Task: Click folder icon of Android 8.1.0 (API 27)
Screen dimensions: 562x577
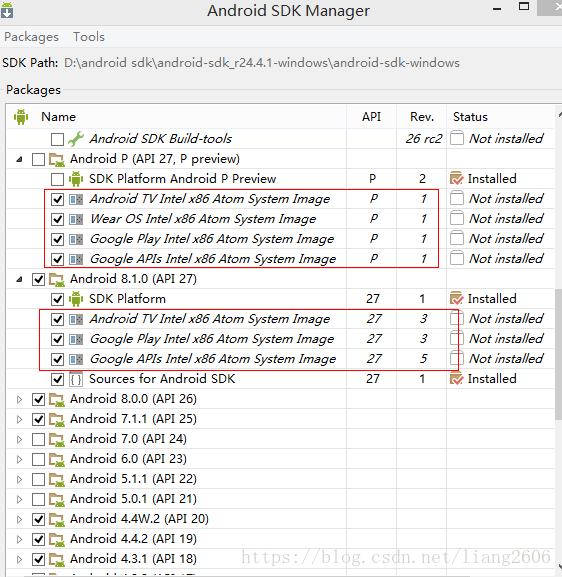Action: [x=57, y=279]
